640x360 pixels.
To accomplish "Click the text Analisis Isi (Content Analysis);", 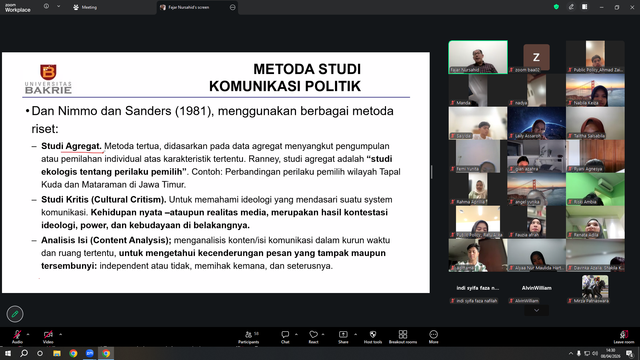I will [x=106, y=240].
